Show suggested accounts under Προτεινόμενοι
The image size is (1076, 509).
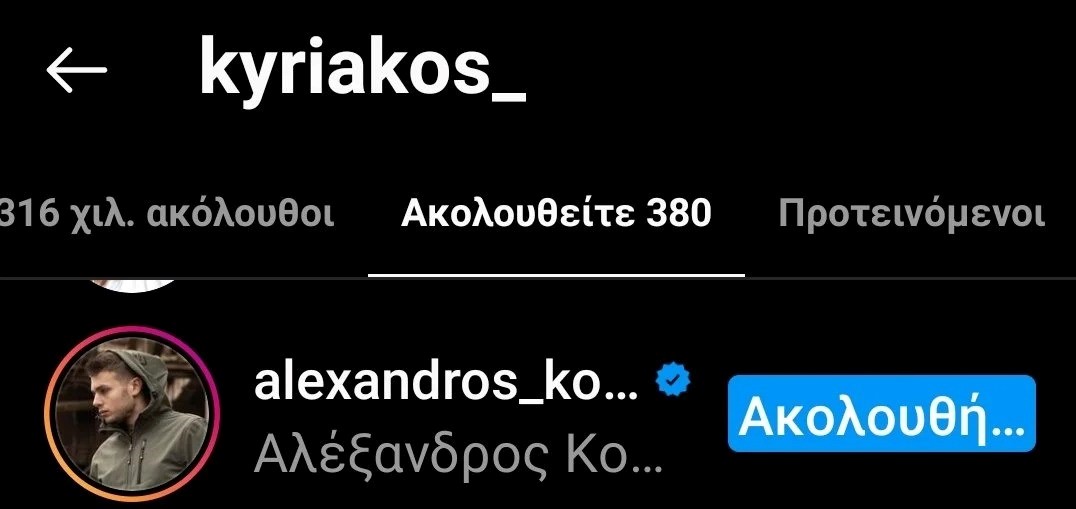(x=912, y=214)
